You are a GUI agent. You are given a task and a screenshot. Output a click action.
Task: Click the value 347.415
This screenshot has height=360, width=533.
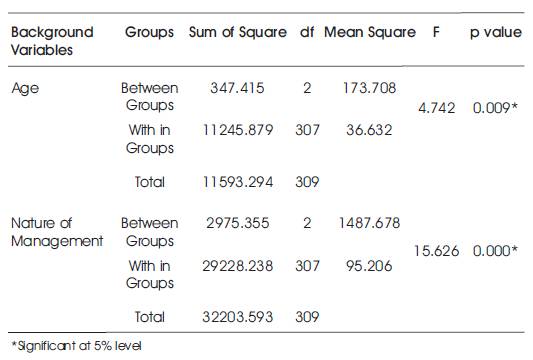[237, 88]
